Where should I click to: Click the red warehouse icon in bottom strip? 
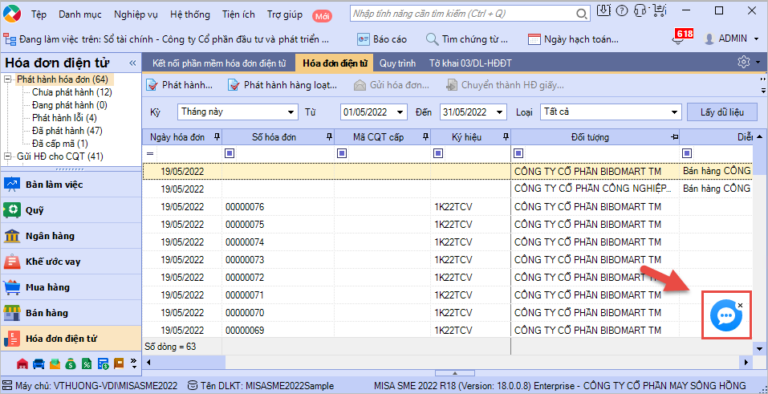tap(22, 363)
